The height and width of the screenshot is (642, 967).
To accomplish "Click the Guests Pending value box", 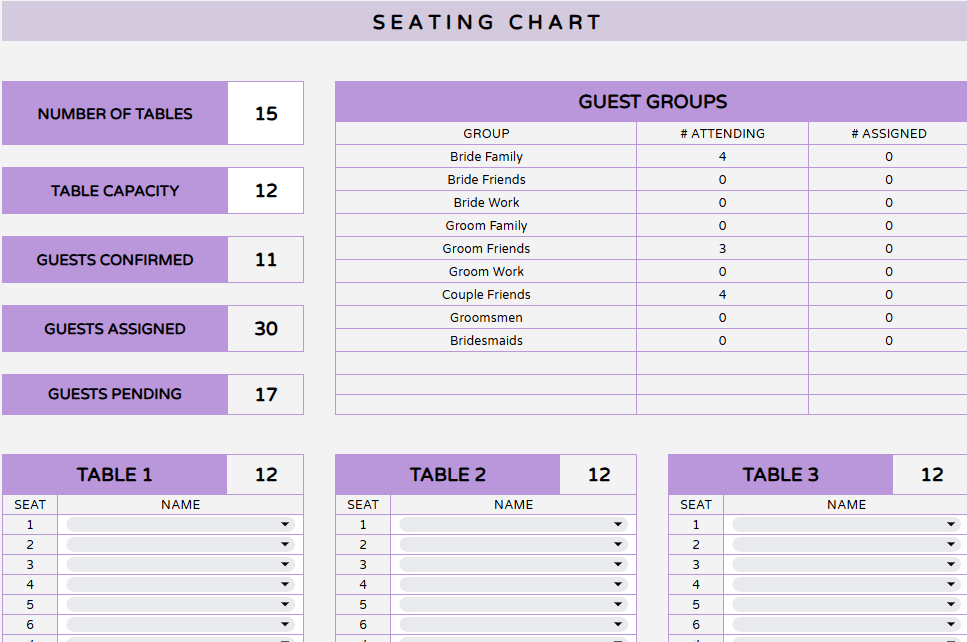I will coord(265,394).
